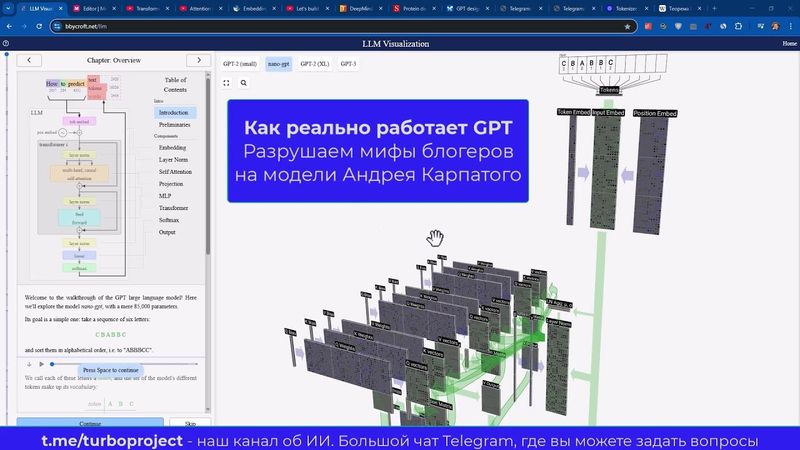The width and height of the screenshot is (800, 450).
Task: Click the Token Embed block label
Action: pos(573,112)
